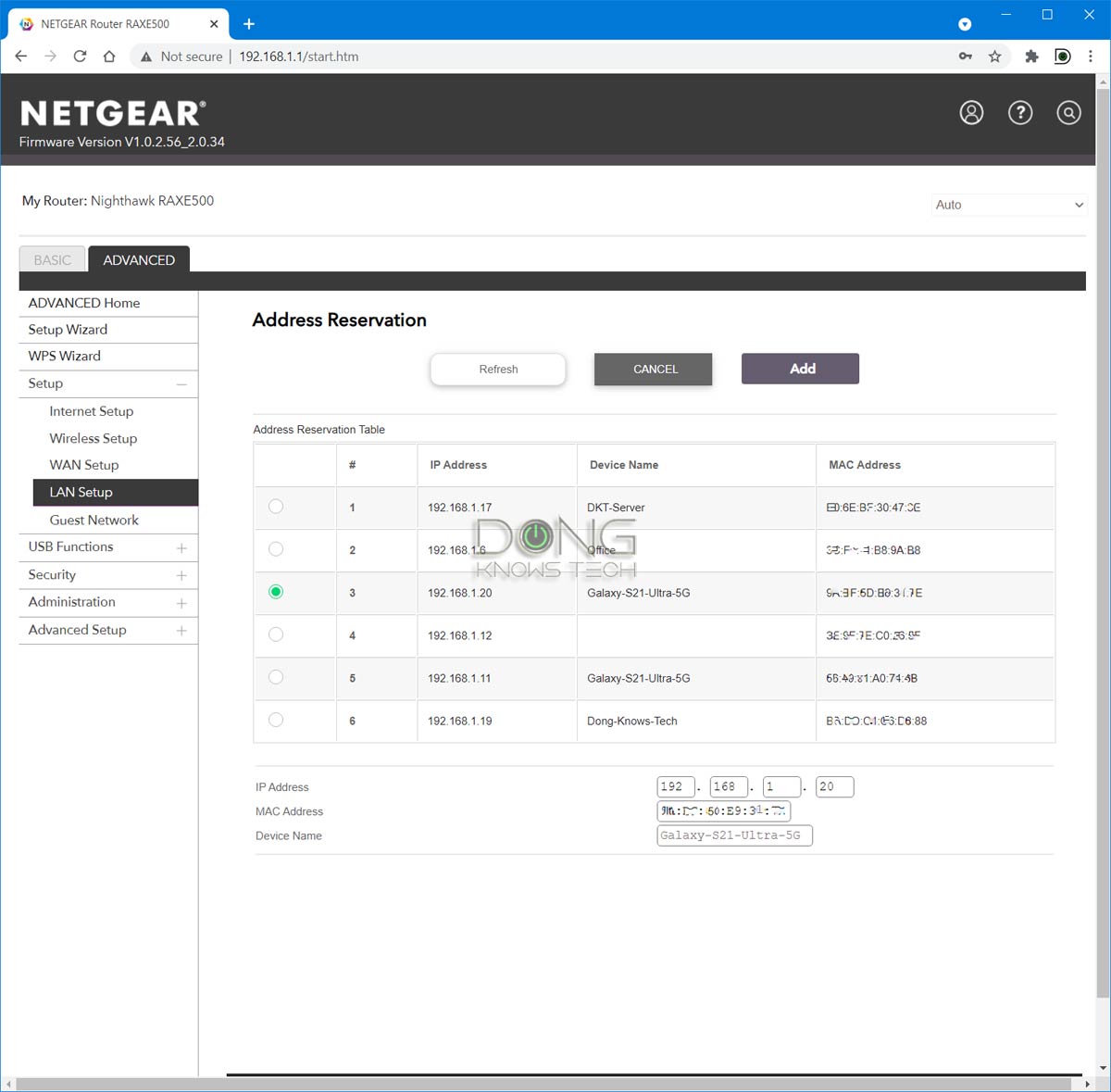
Task: Switch to the BASIC tab
Action: point(53,260)
